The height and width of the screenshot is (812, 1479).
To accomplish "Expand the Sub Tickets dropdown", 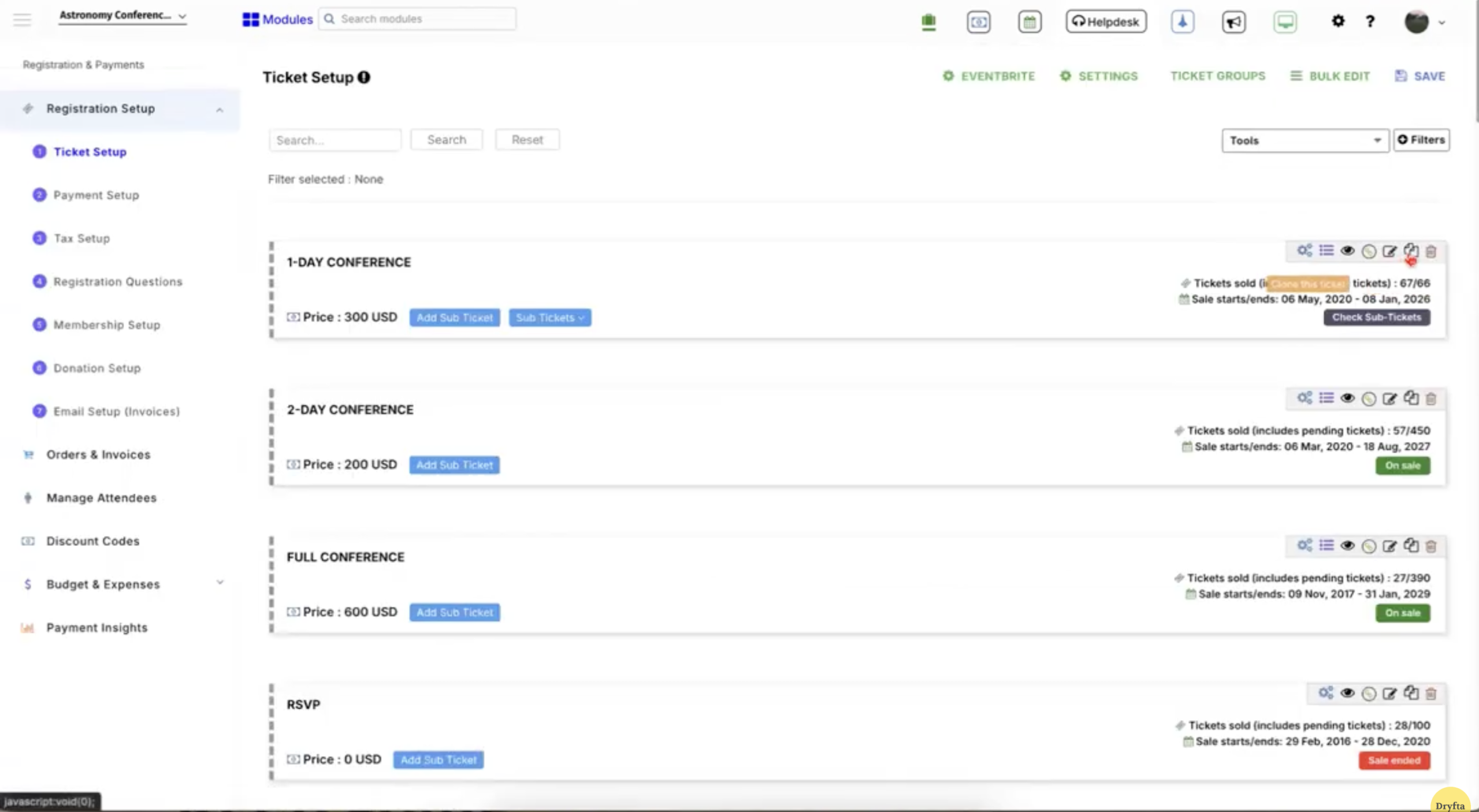I will (549, 318).
